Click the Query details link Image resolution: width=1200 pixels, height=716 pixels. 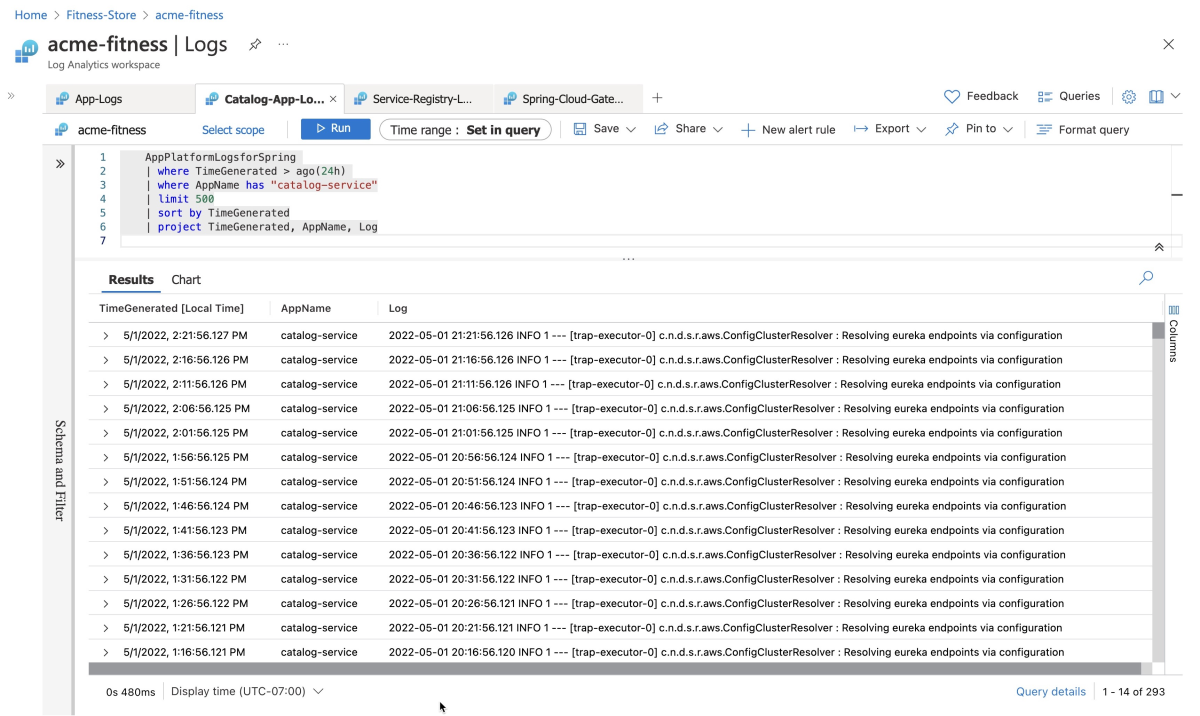click(x=1050, y=691)
